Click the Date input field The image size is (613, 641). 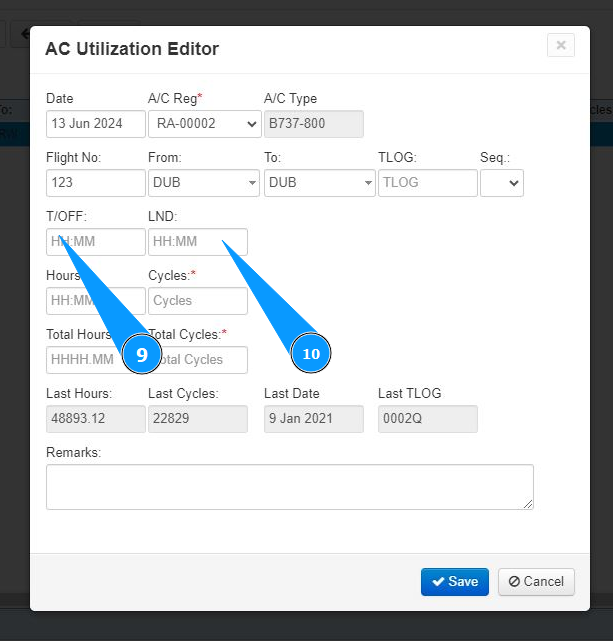pyautogui.click(x=95, y=124)
